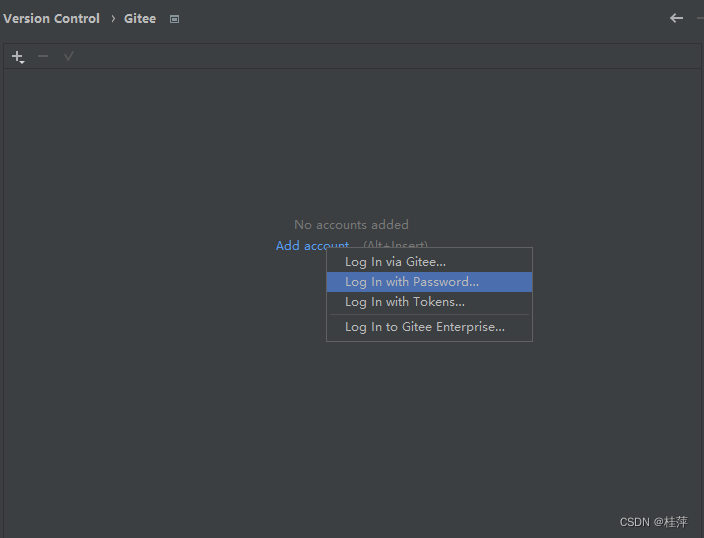Open Log In to Gitee Enterprise
This screenshot has width=704, height=538.
pyautogui.click(x=429, y=327)
